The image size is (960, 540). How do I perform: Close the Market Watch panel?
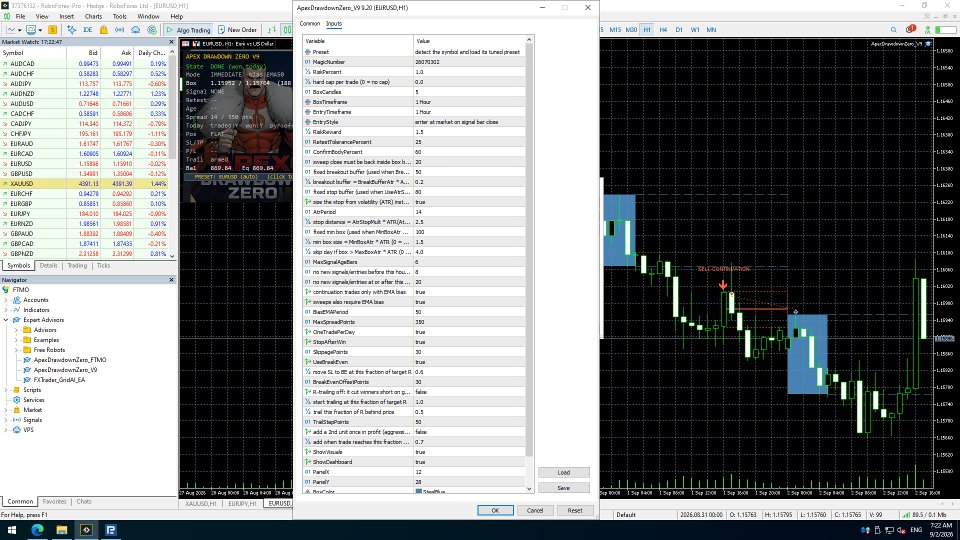(171, 42)
